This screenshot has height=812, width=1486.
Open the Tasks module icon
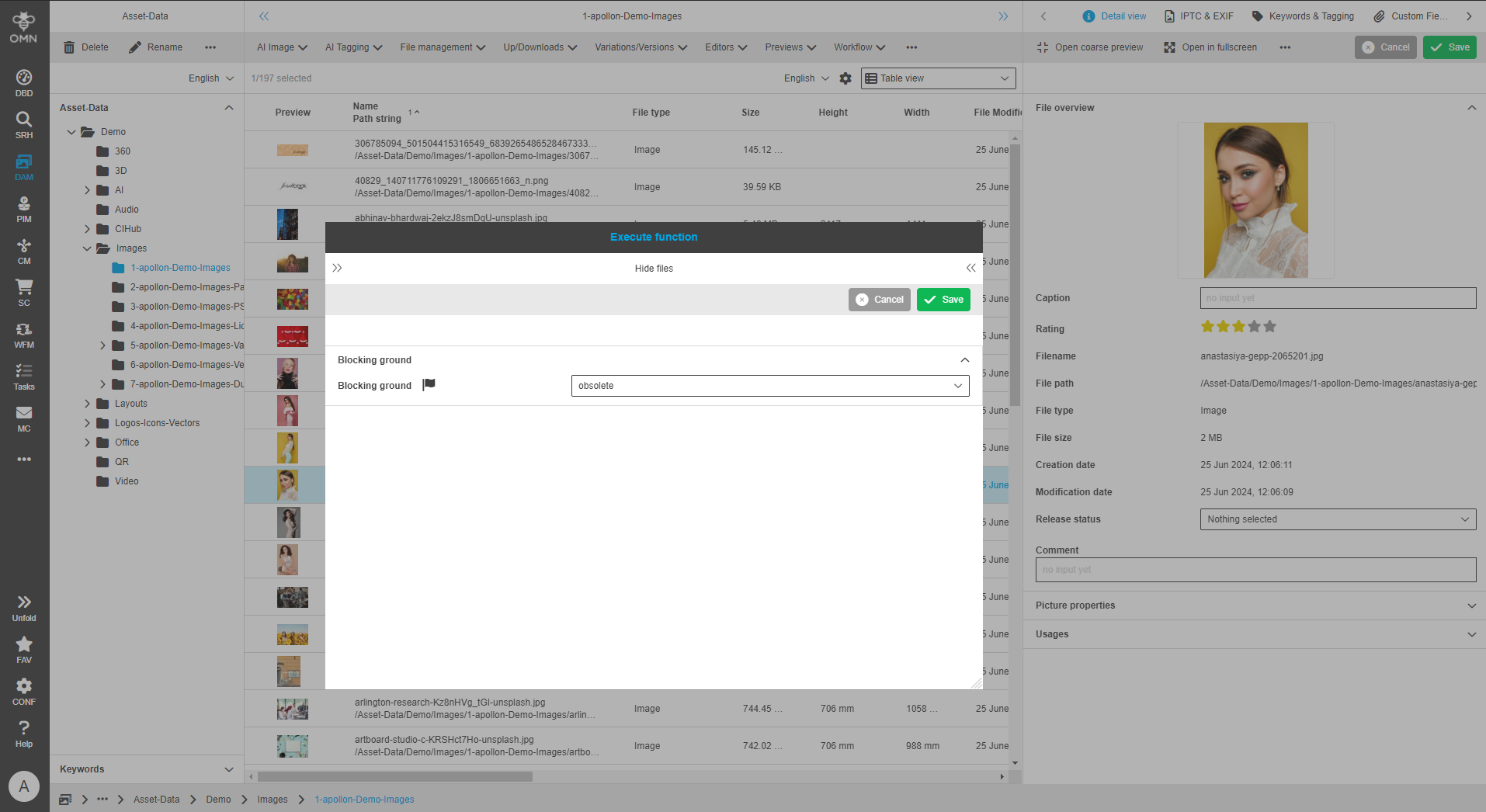[24, 377]
